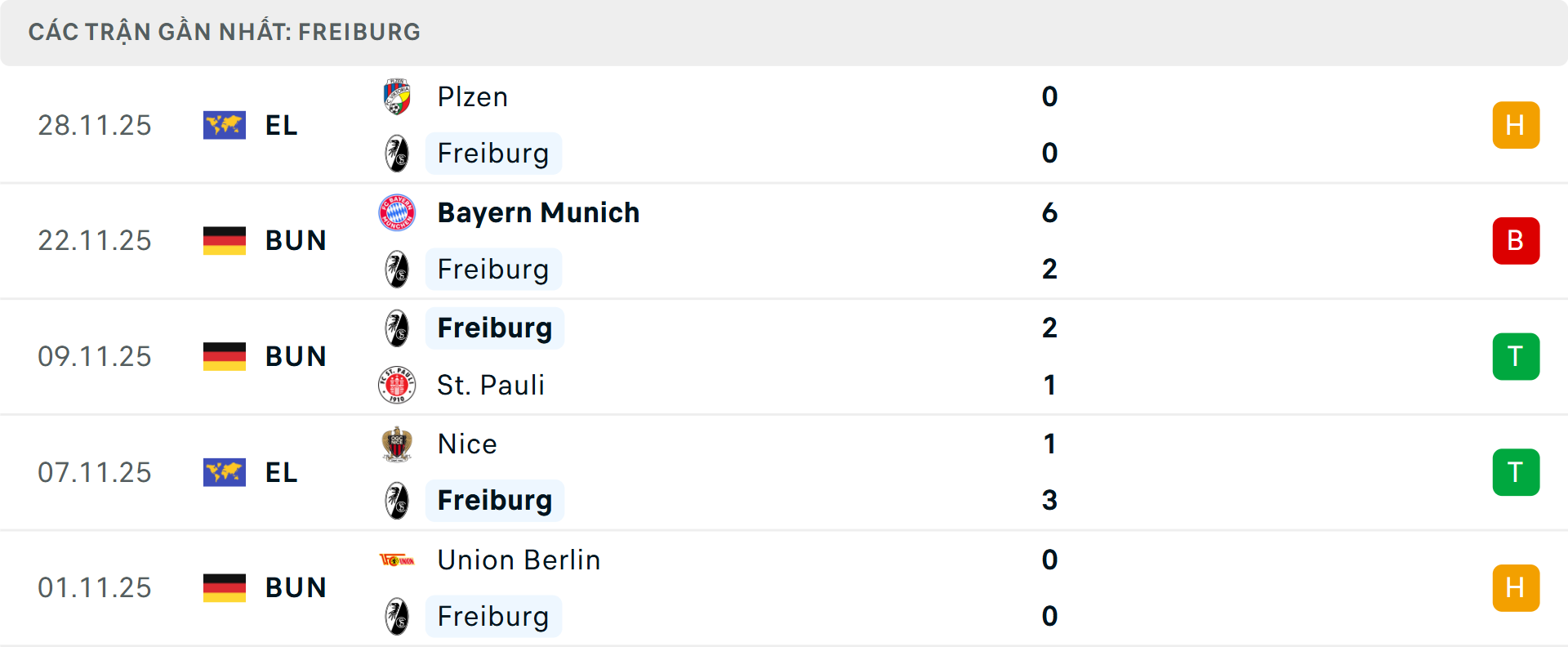Click the Các trận gần nhất: Freiburg header
The height and width of the screenshot is (647, 1568).
coord(225,33)
